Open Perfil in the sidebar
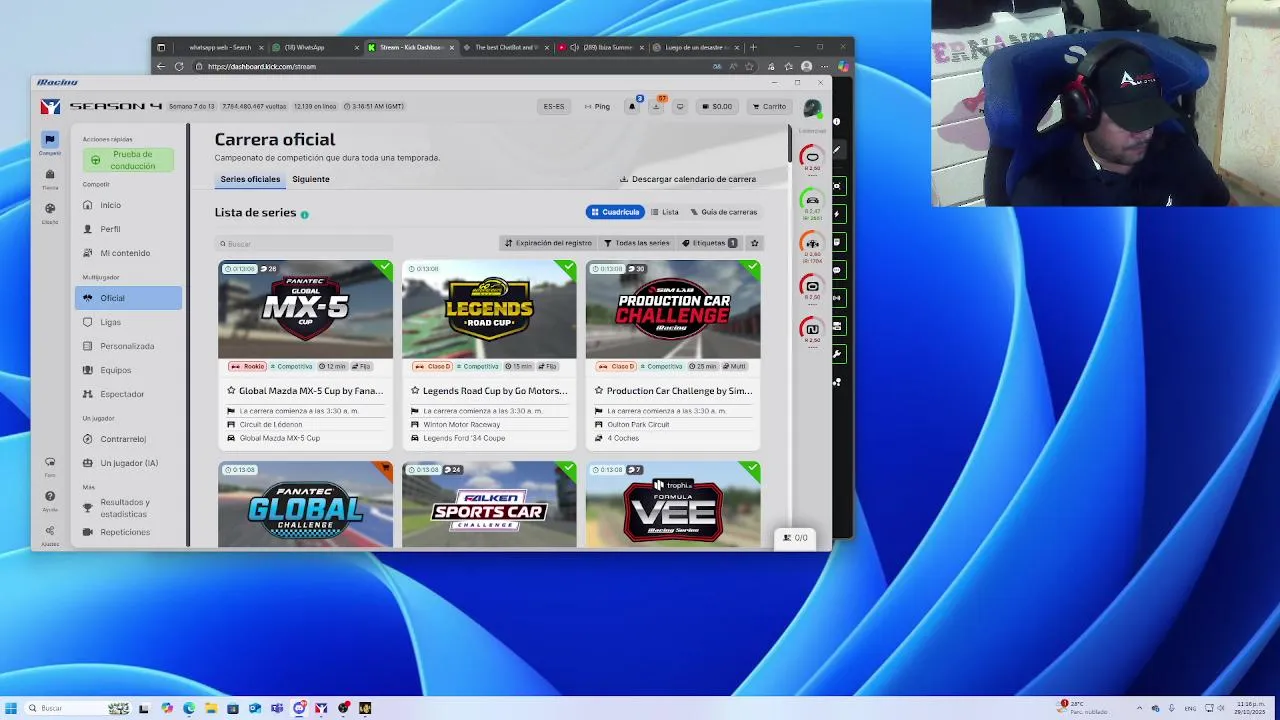The height and width of the screenshot is (720, 1280). [x=128, y=229]
